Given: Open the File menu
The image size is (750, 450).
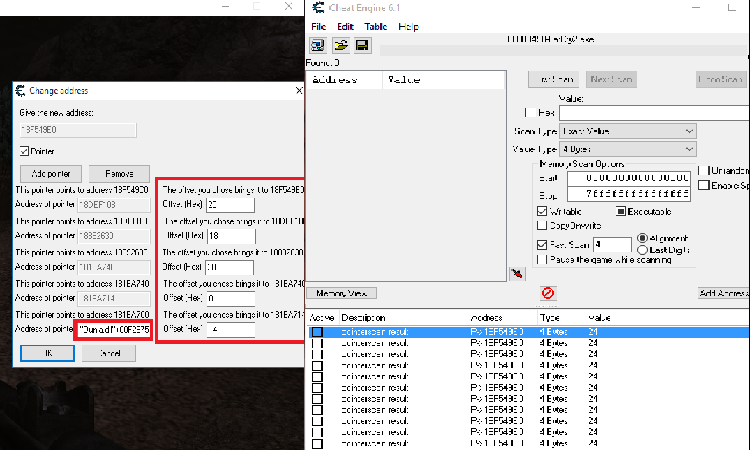Looking at the screenshot, I should pyautogui.click(x=319, y=27).
